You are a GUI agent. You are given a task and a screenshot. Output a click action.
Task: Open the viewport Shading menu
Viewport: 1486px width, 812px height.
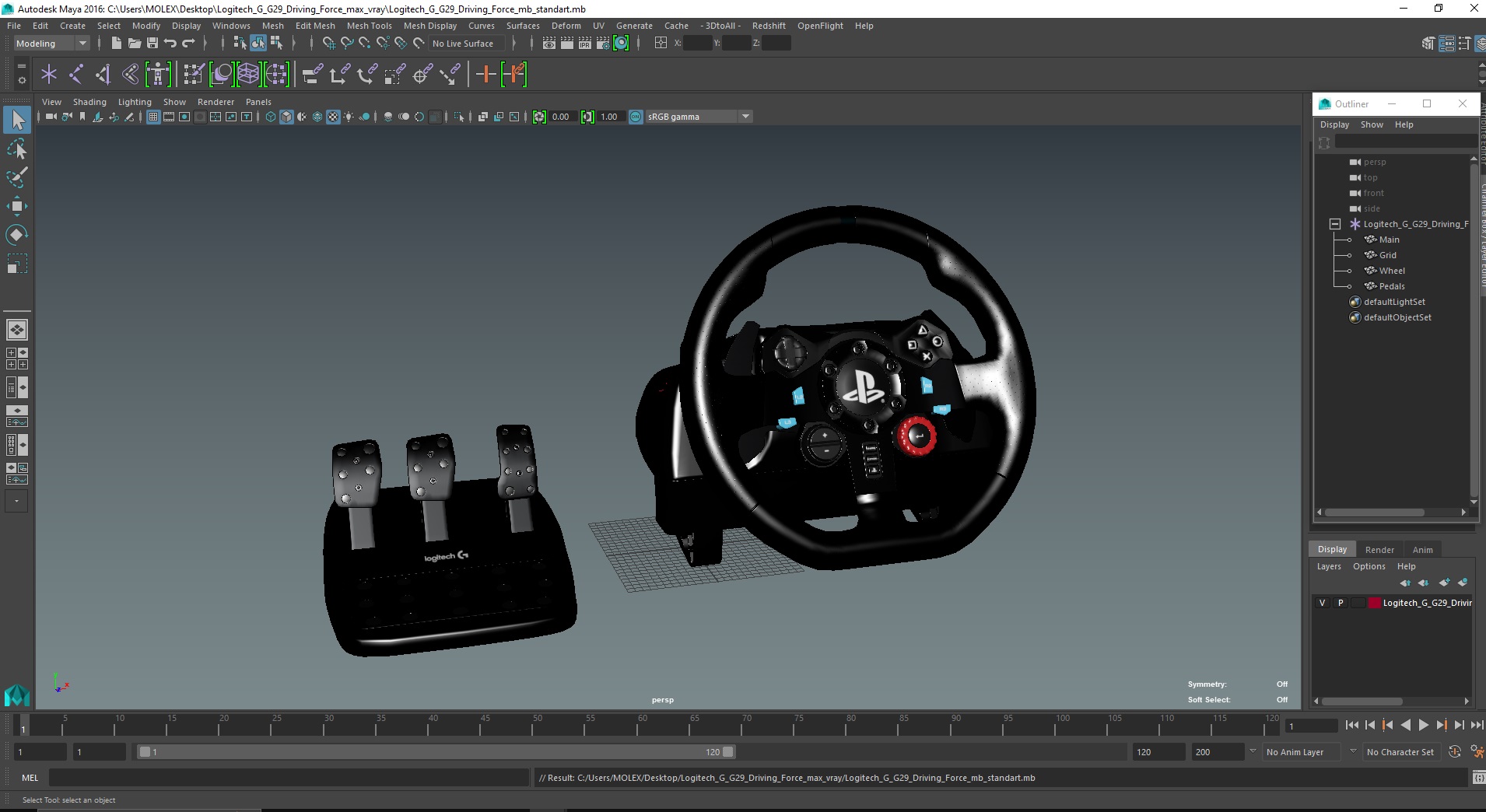click(x=89, y=102)
